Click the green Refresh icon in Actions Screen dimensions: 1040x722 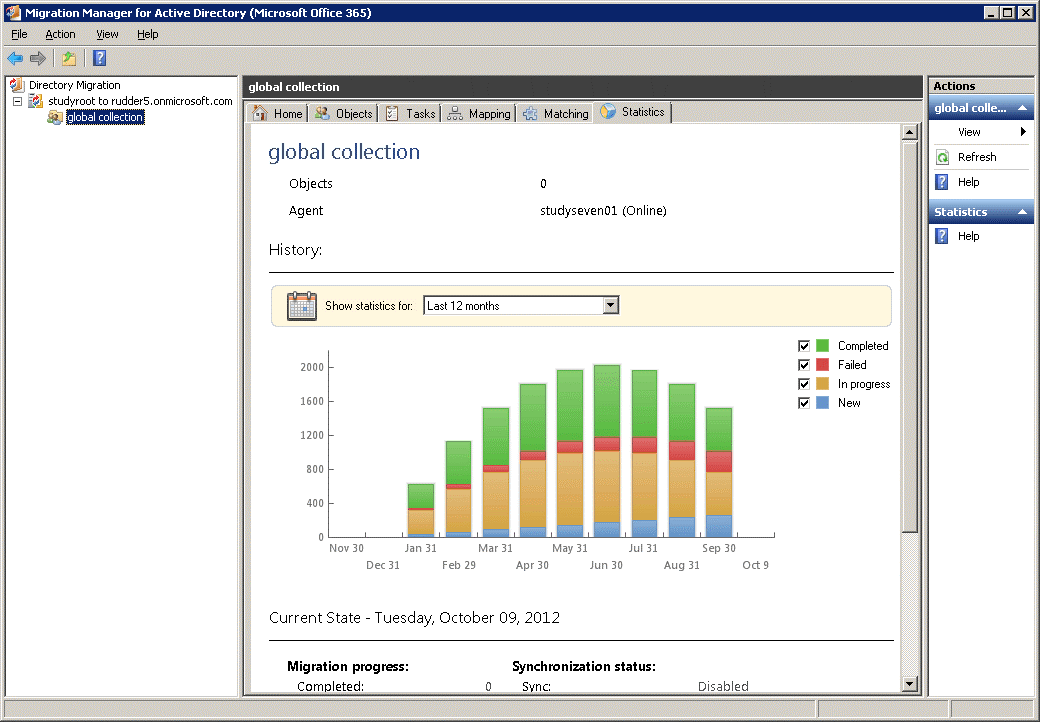[942, 157]
